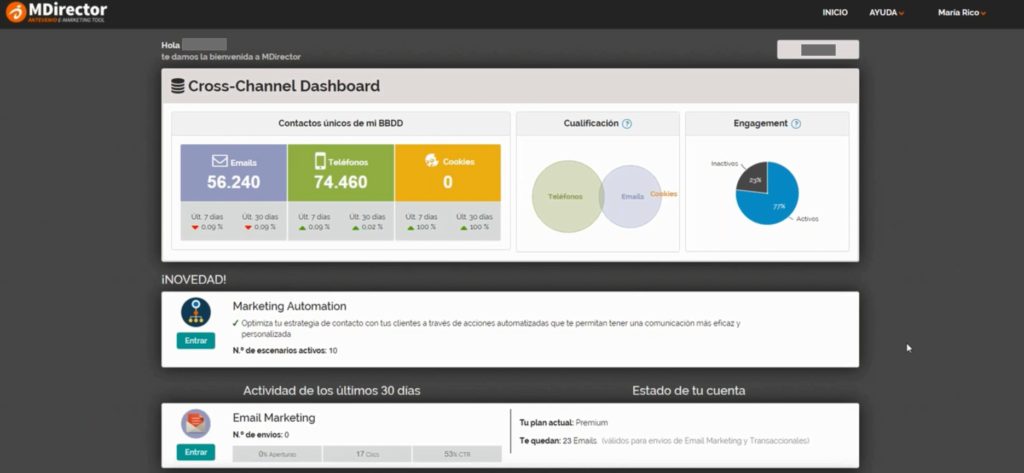This screenshot has height=473, width=1024.
Task: Click the blurred button at top right
Action: tap(818, 50)
